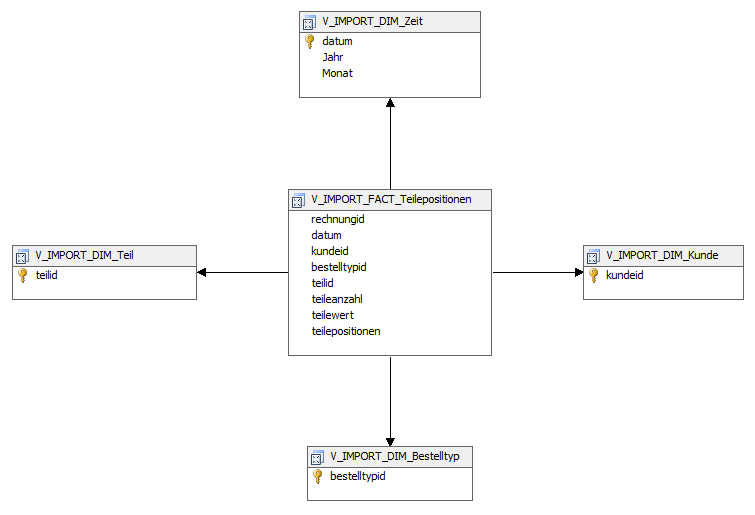Viewport: 755px width, 515px height.
Task: Select the rechnungid column in fact table
Action: 336,219
